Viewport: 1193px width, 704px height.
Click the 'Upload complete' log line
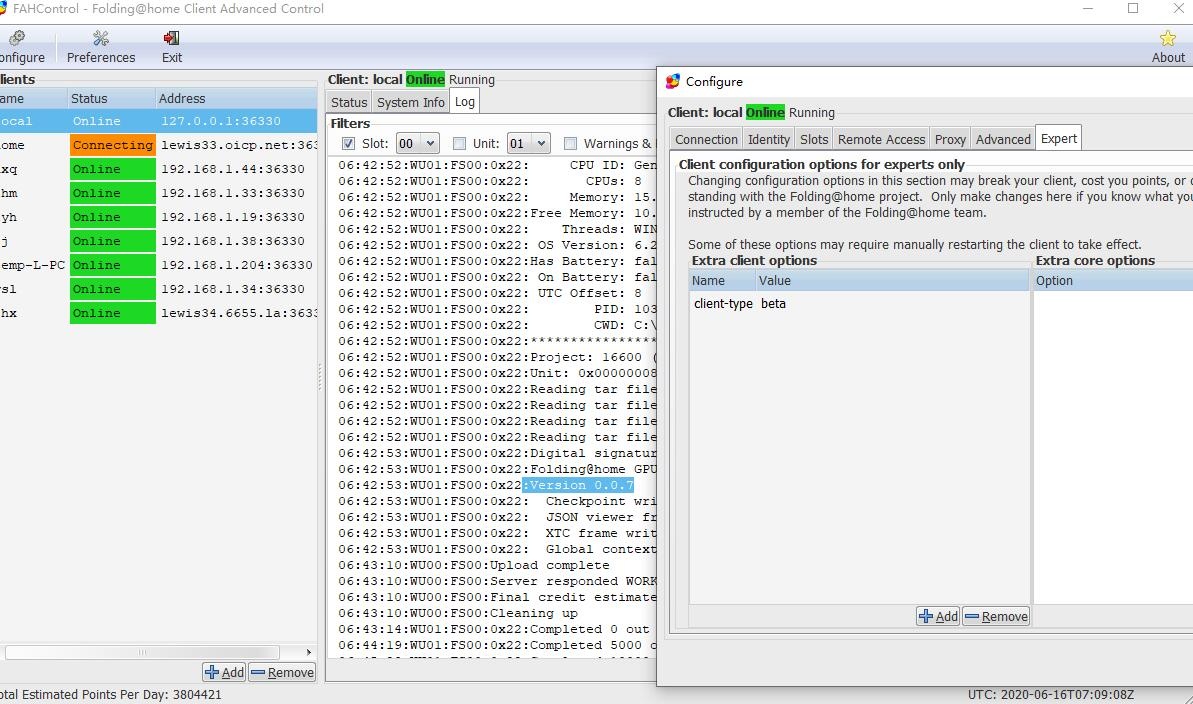coord(474,565)
